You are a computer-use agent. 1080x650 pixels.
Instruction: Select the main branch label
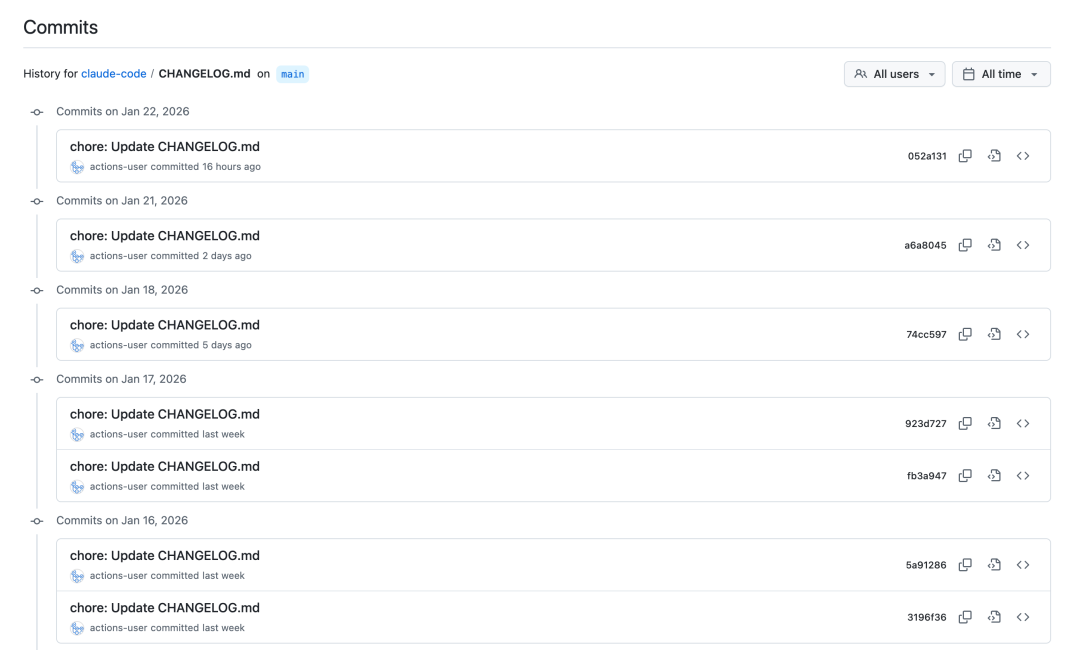[291, 73]
